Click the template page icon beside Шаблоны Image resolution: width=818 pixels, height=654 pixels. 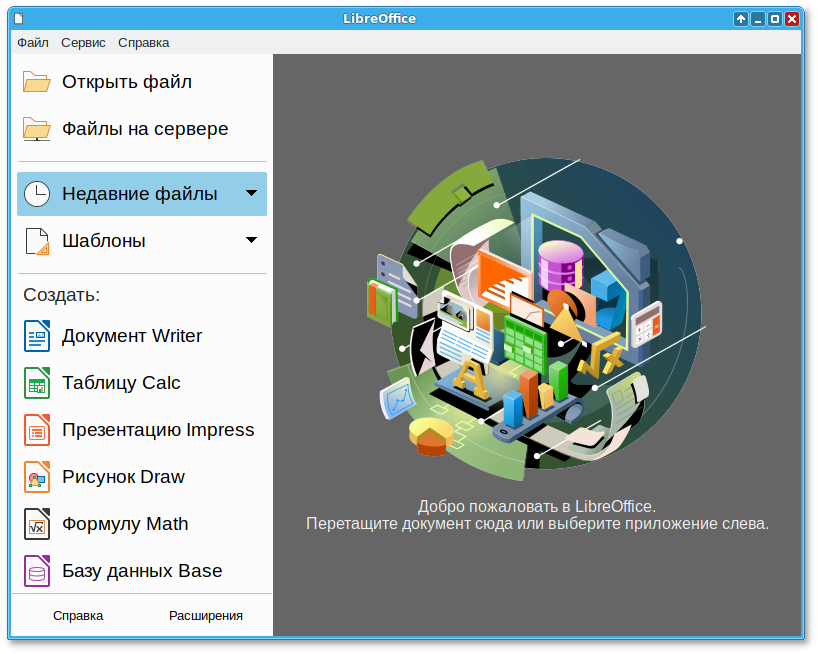37,241
